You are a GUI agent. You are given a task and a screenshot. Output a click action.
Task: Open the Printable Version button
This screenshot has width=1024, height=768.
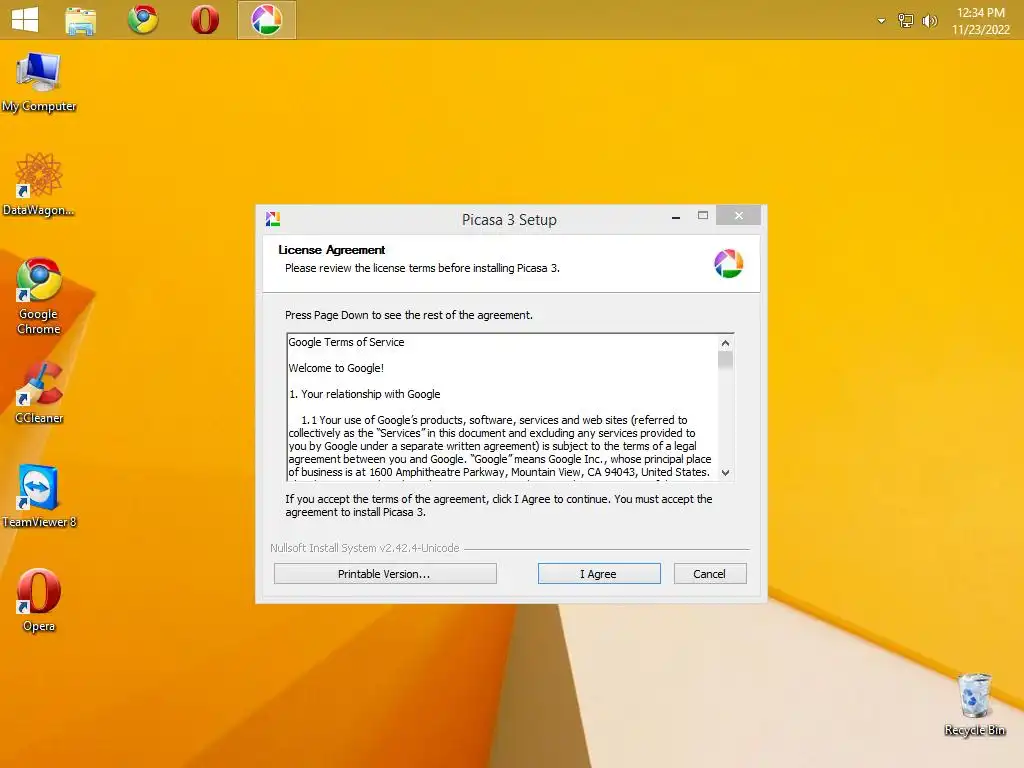coord(385,573)
